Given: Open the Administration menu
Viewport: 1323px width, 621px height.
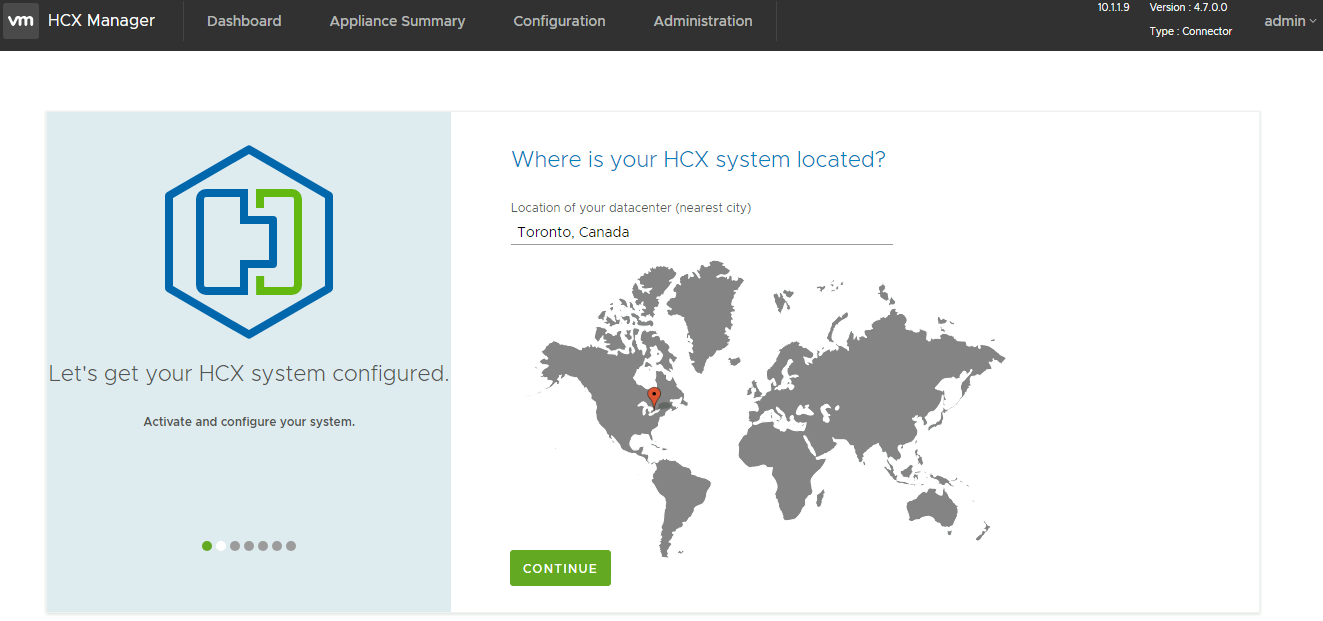Looking at the screenshot, I should click(702, 20).
